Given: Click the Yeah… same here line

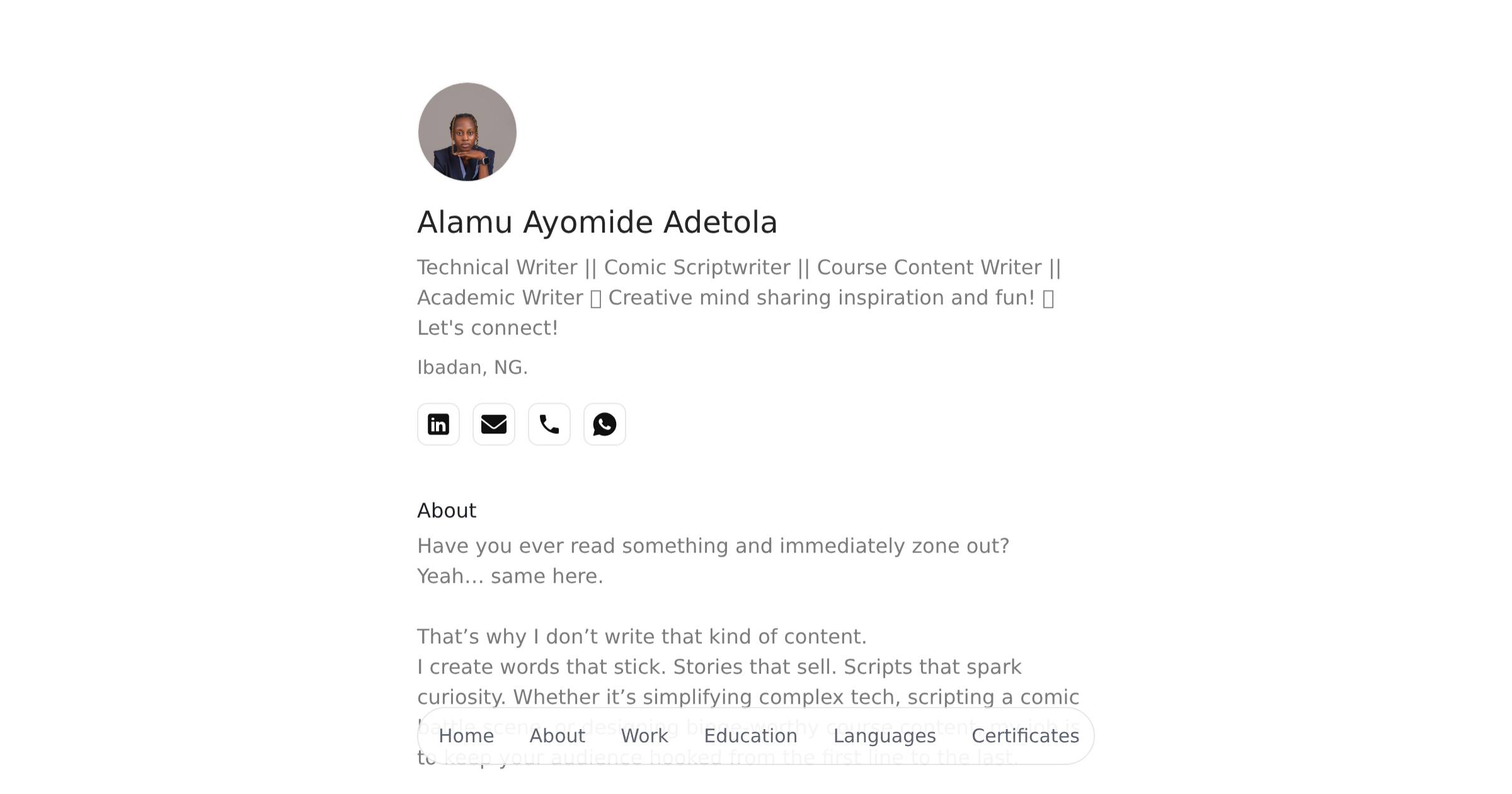Looking at the screenshot, I should (510, 575).
